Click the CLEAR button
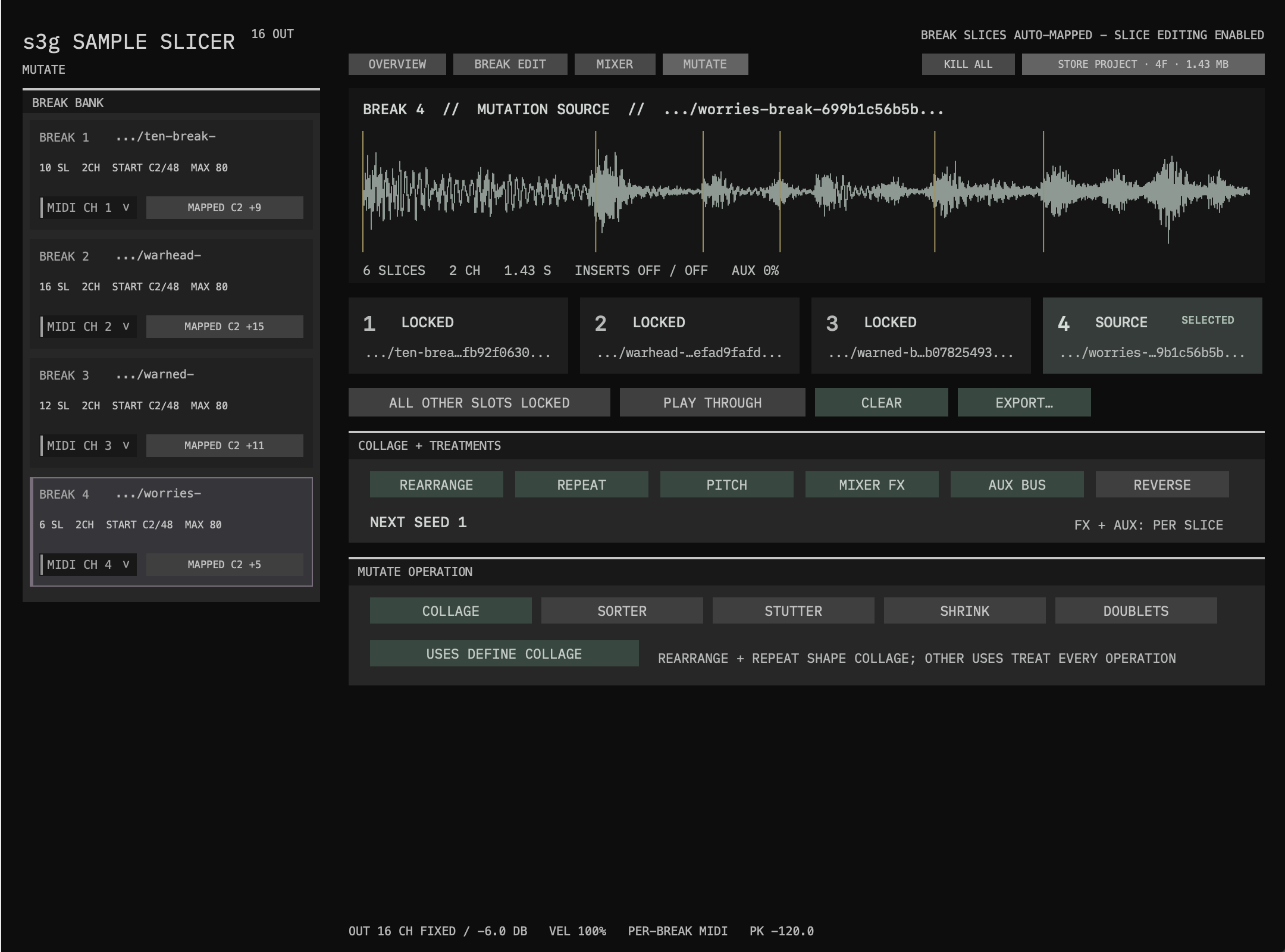The width and height of the screenshot is (1285, 952). (x=881, y=403)
